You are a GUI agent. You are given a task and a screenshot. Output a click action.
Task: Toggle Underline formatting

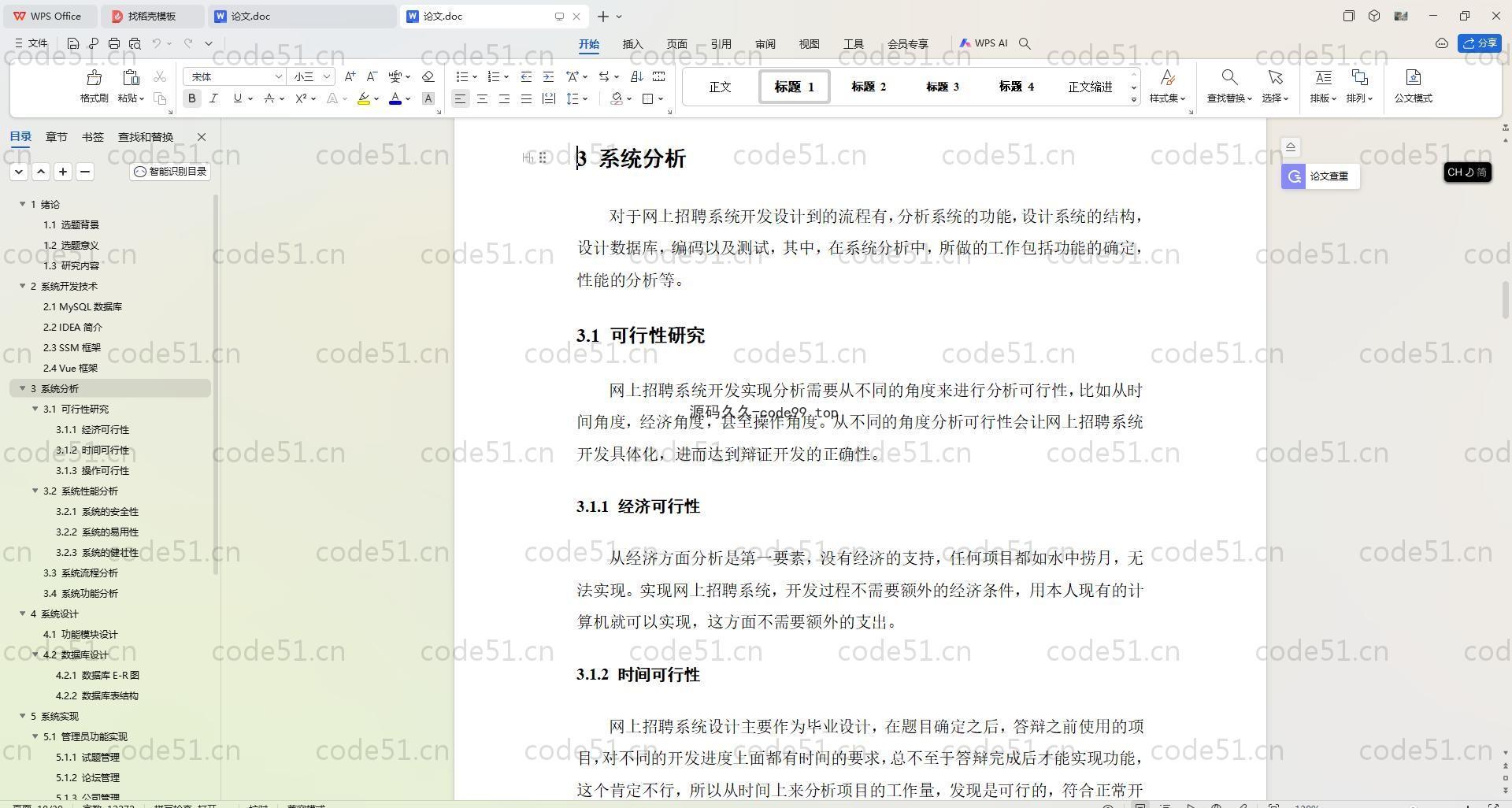click(237, 98)
